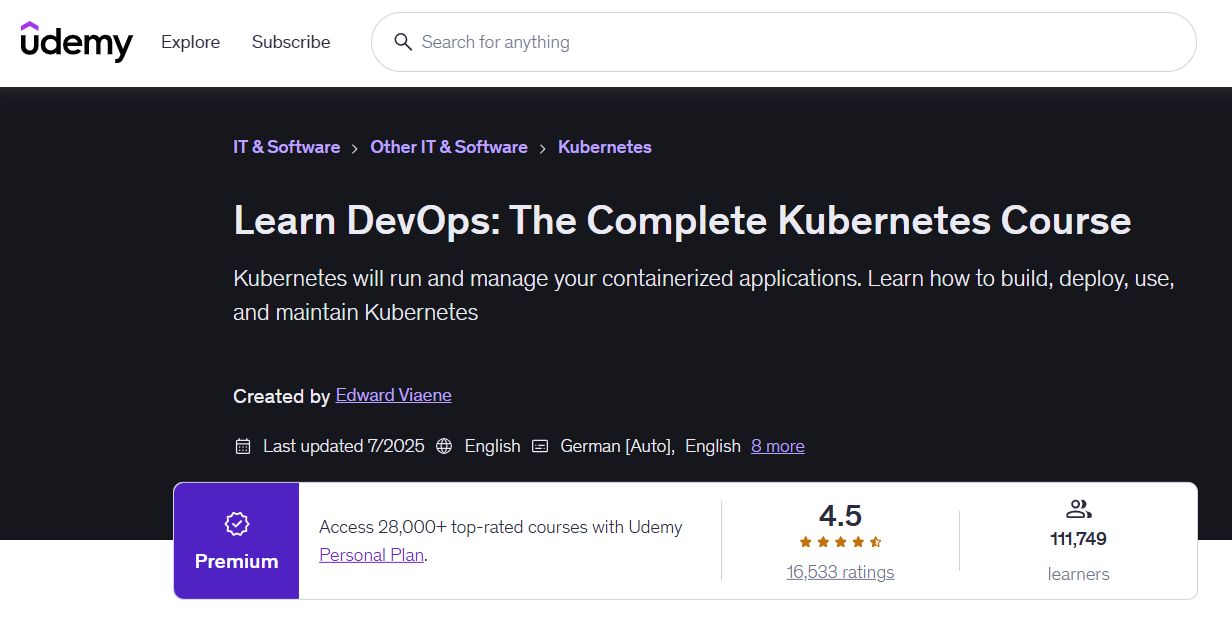View the 16,533 ratings link
Screen dimensions: 1232x618
click(x=840, y=572)
